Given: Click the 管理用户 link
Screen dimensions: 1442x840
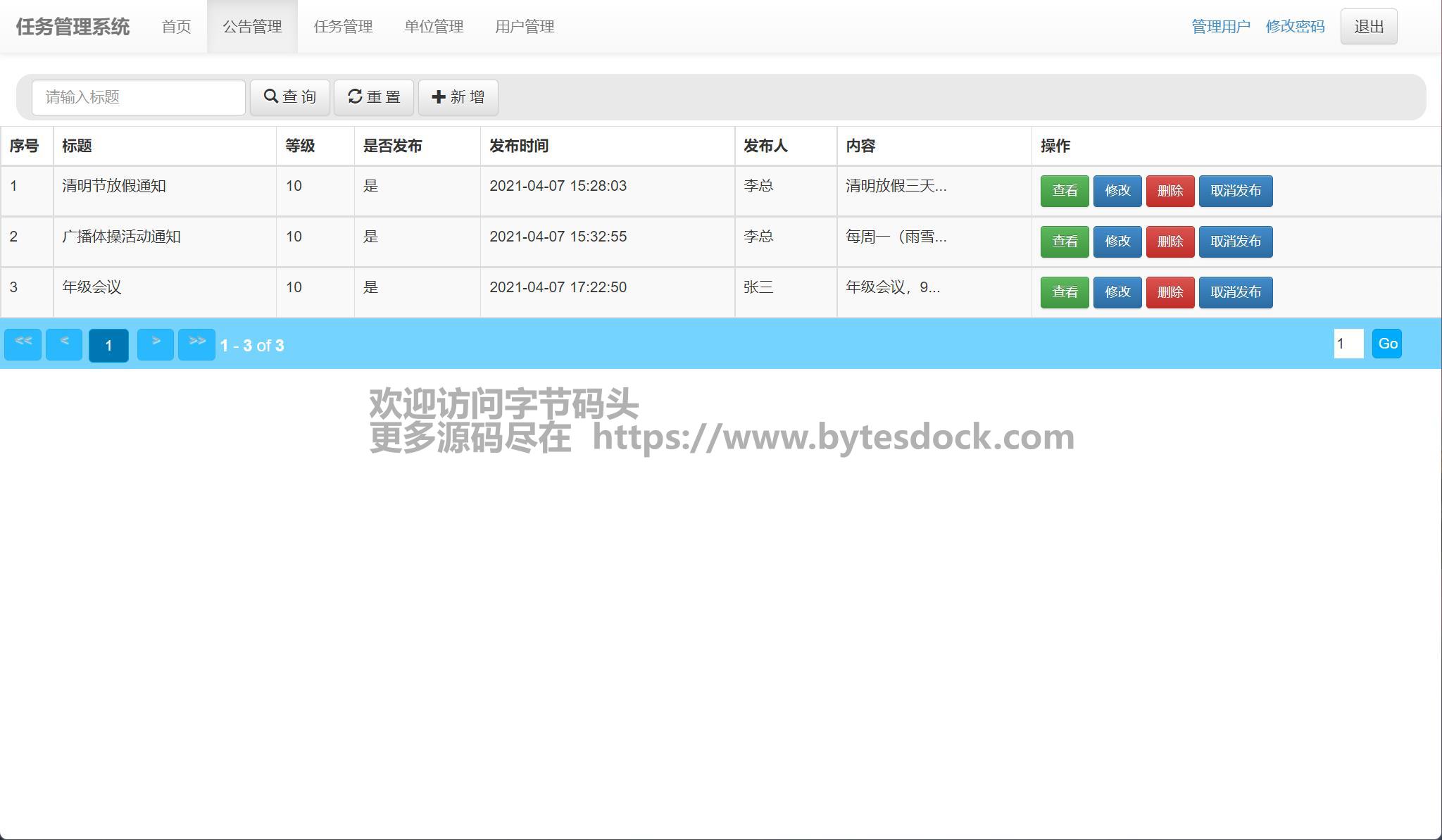Looking at the screenshot, I should coord(1220,27).
